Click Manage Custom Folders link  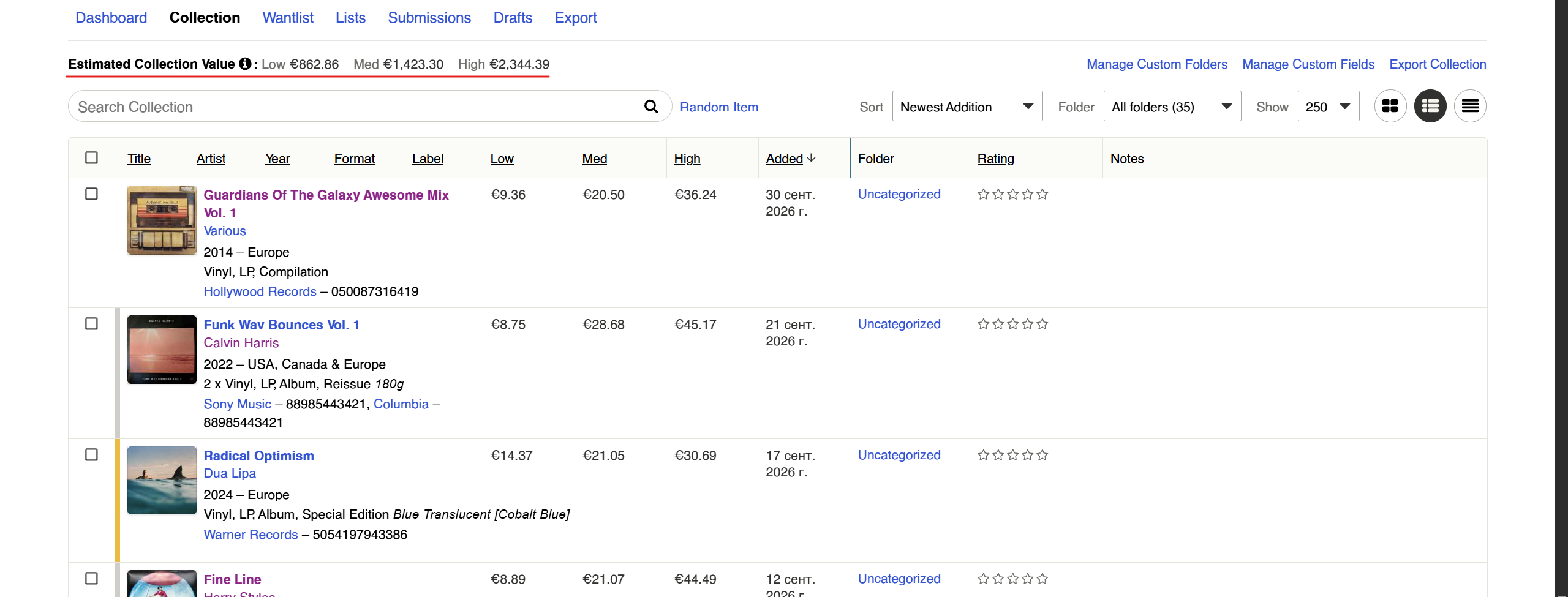(1157, 64)
